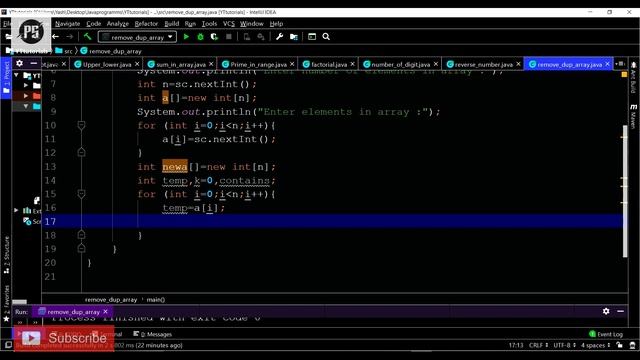The width and height of the screenshot is (640, 360).
Task: Open Project panel gear options
Action: (19, 63)
